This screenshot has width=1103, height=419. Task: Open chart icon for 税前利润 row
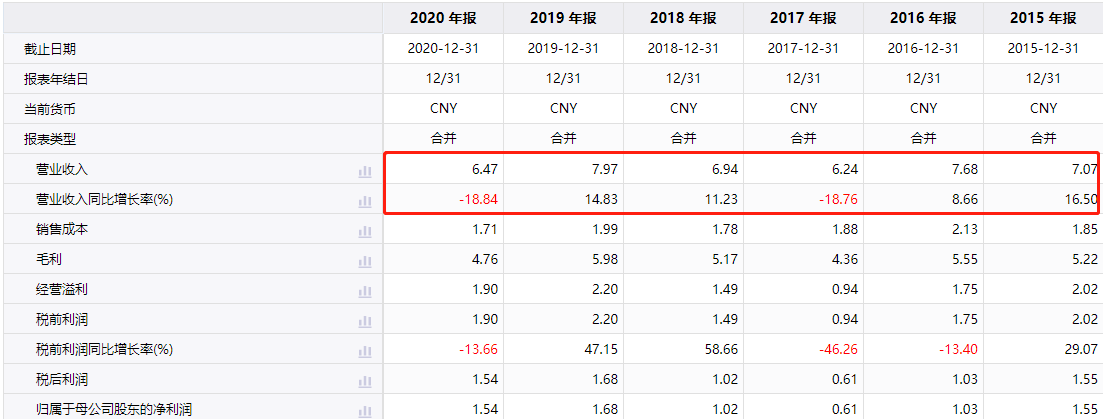click(x=364, y=321)
